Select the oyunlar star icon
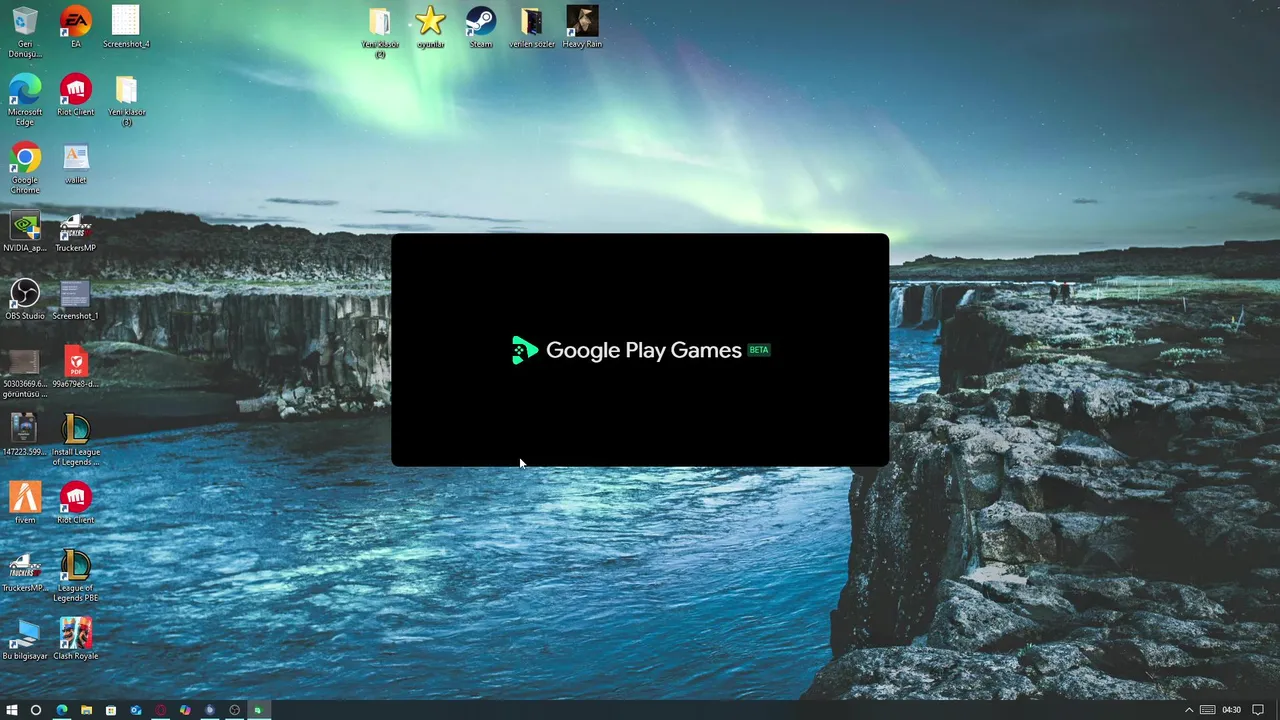The height and width of the screenshot is (720, 1280). [430, 26]
